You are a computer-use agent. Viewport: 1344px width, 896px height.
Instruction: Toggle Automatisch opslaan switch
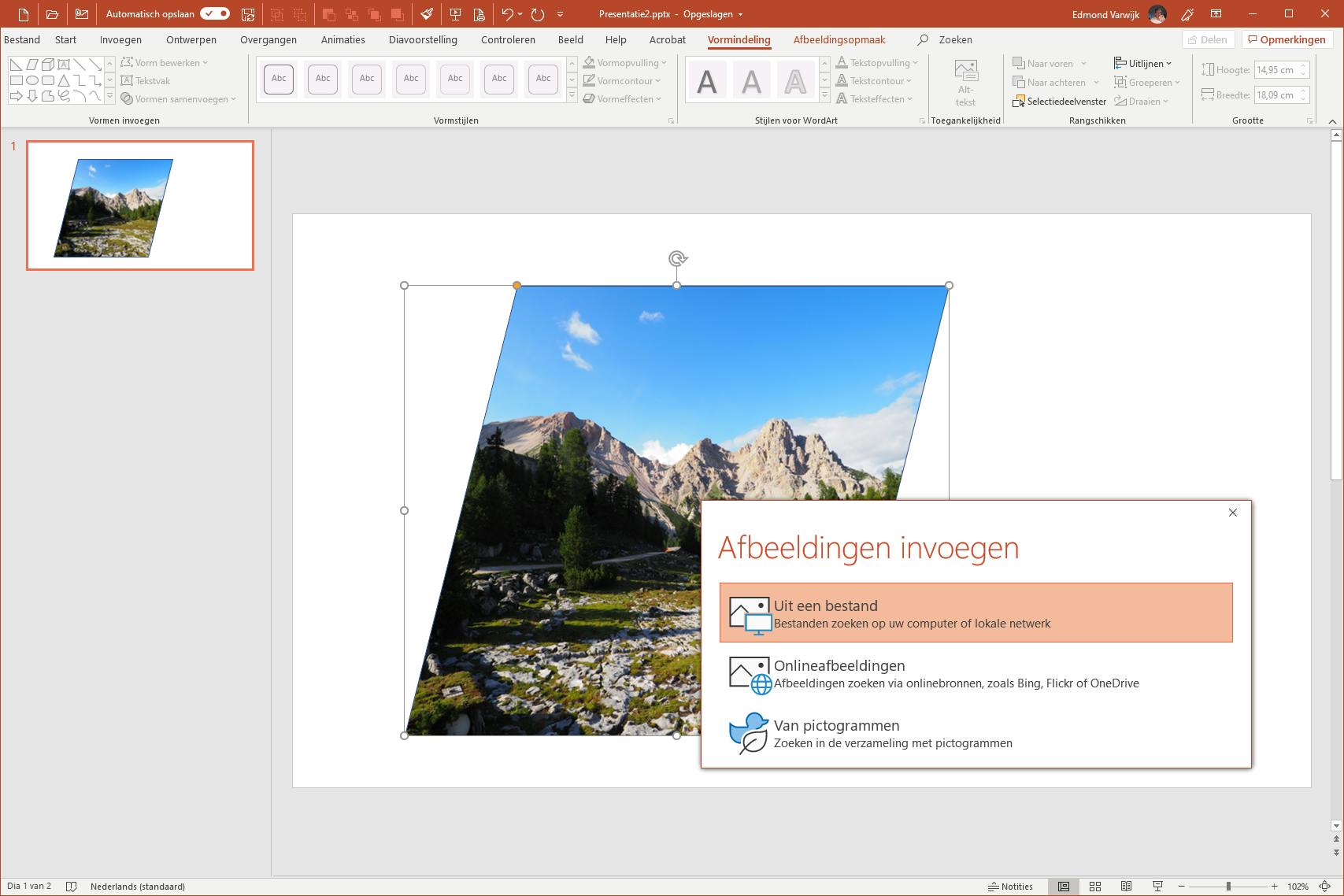pyautogui.click(x=214, y=14)
